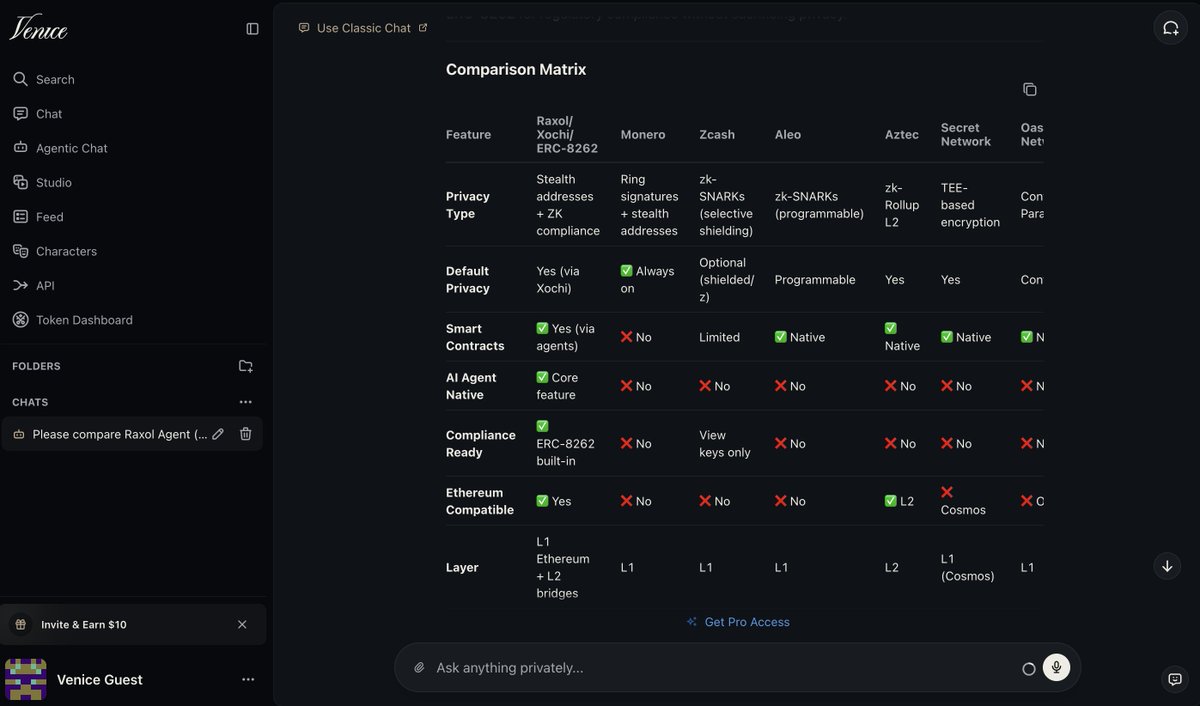
Task: Click the AI Agent Native row label
Action: point(471,386)
